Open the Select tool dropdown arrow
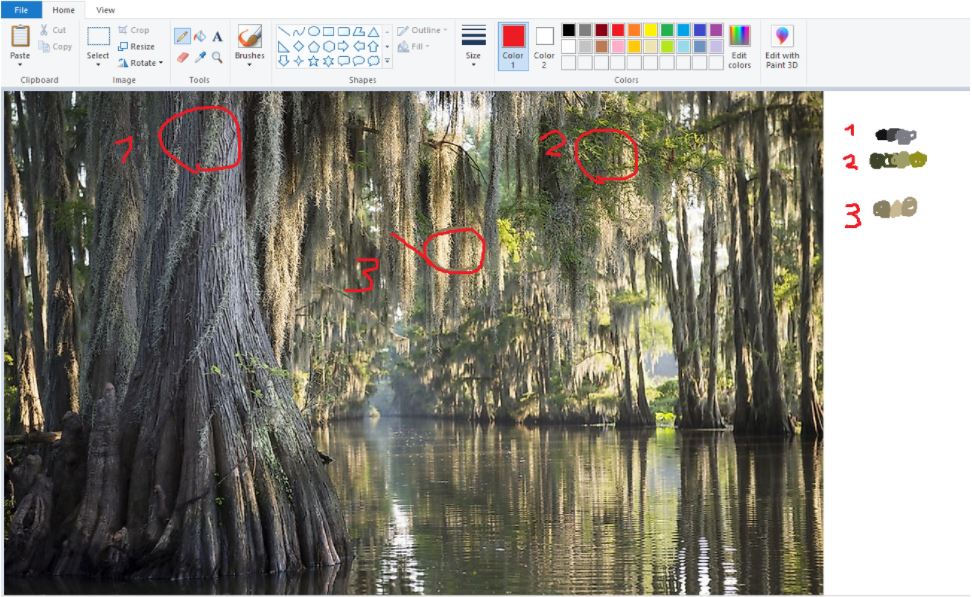This screenshot has width=972, height=597. pyautogui.click(x=98, y=65)
